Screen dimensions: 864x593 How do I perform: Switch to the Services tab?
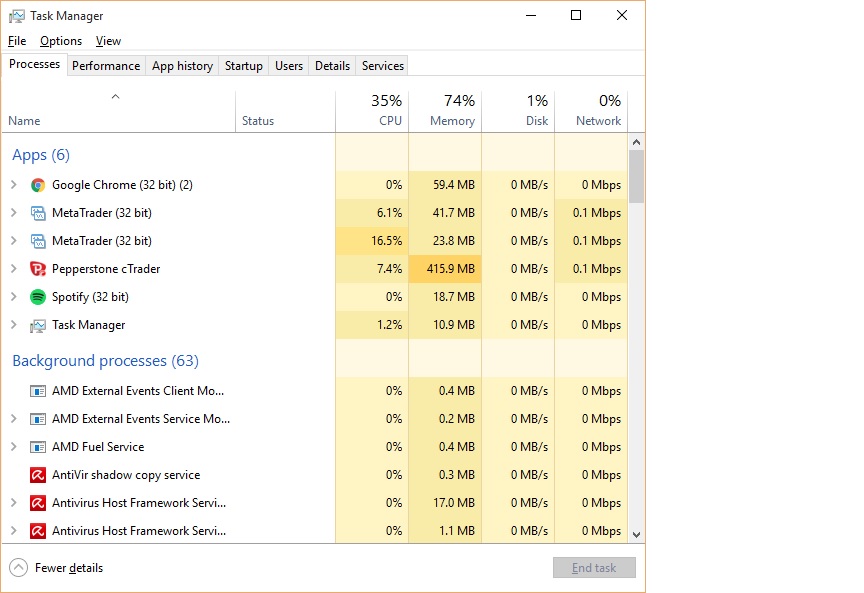(x=383, y=66)
